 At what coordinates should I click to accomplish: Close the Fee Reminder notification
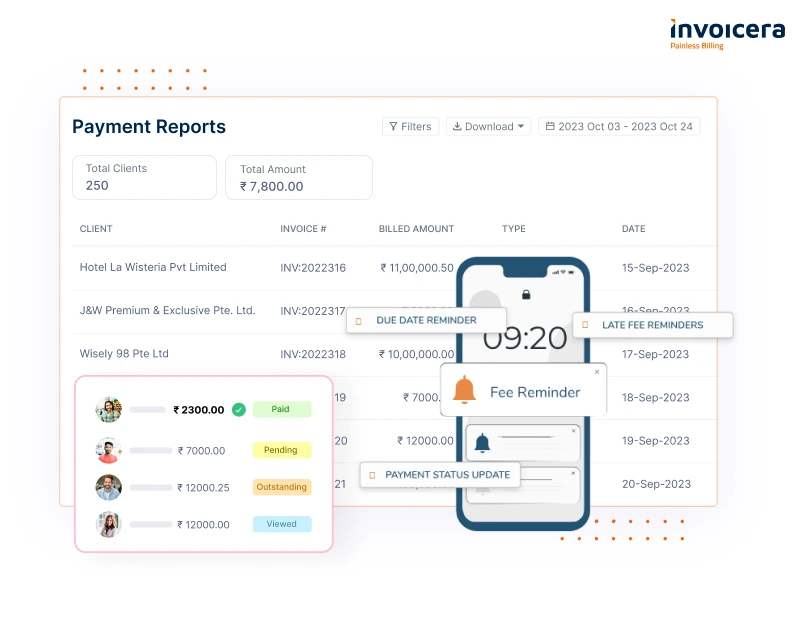pos(597,372)
